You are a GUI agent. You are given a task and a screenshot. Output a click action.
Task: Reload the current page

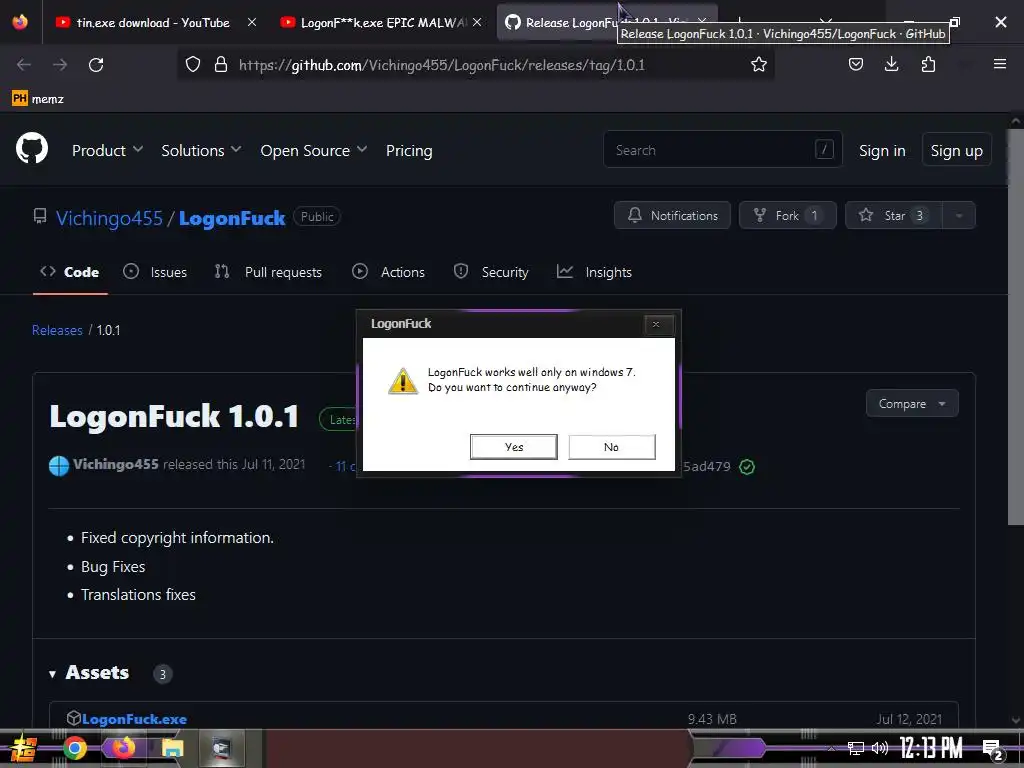point(96,65)
